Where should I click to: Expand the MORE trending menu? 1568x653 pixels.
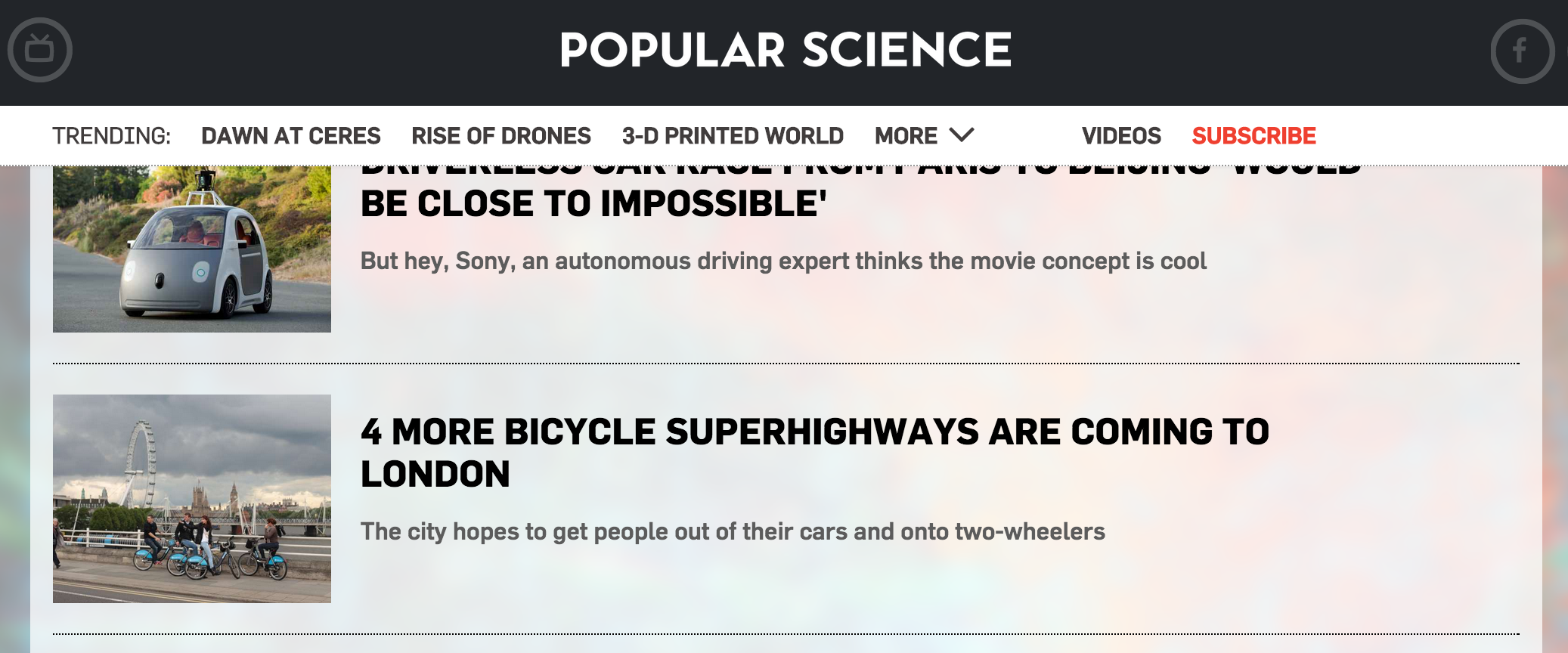[906, 136]
